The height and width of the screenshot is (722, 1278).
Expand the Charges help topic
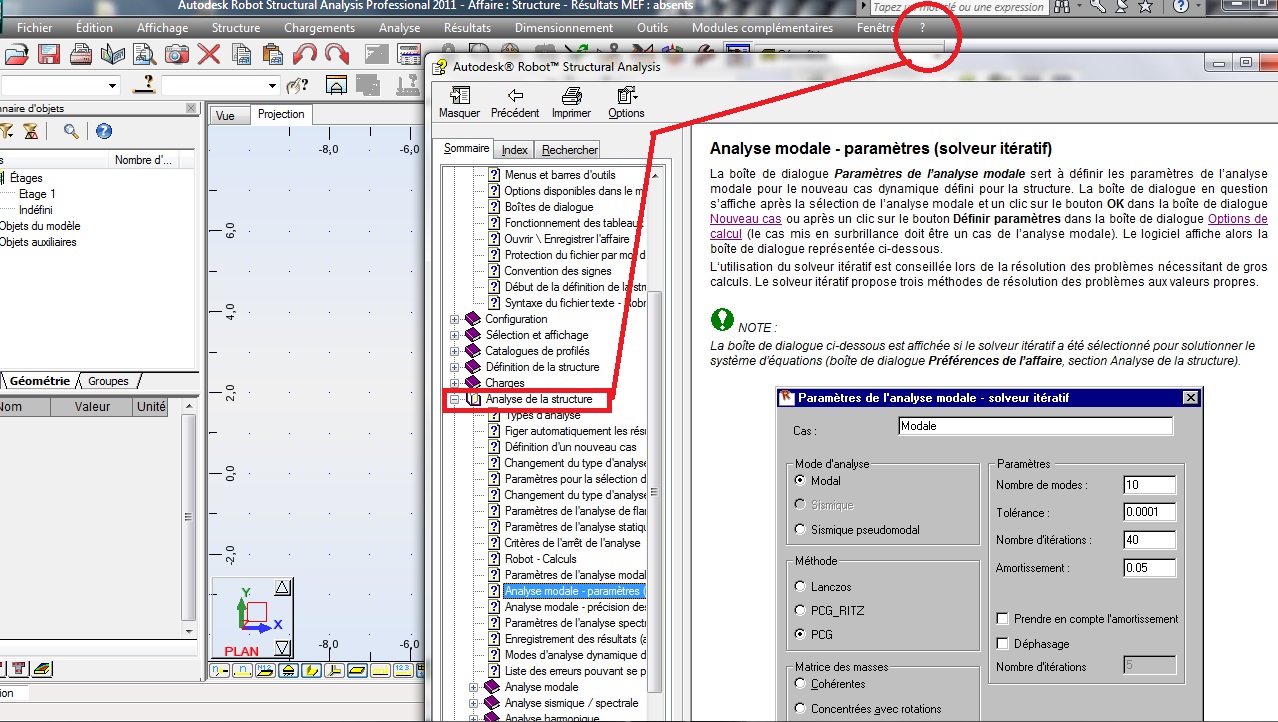[x=455, y=383]
